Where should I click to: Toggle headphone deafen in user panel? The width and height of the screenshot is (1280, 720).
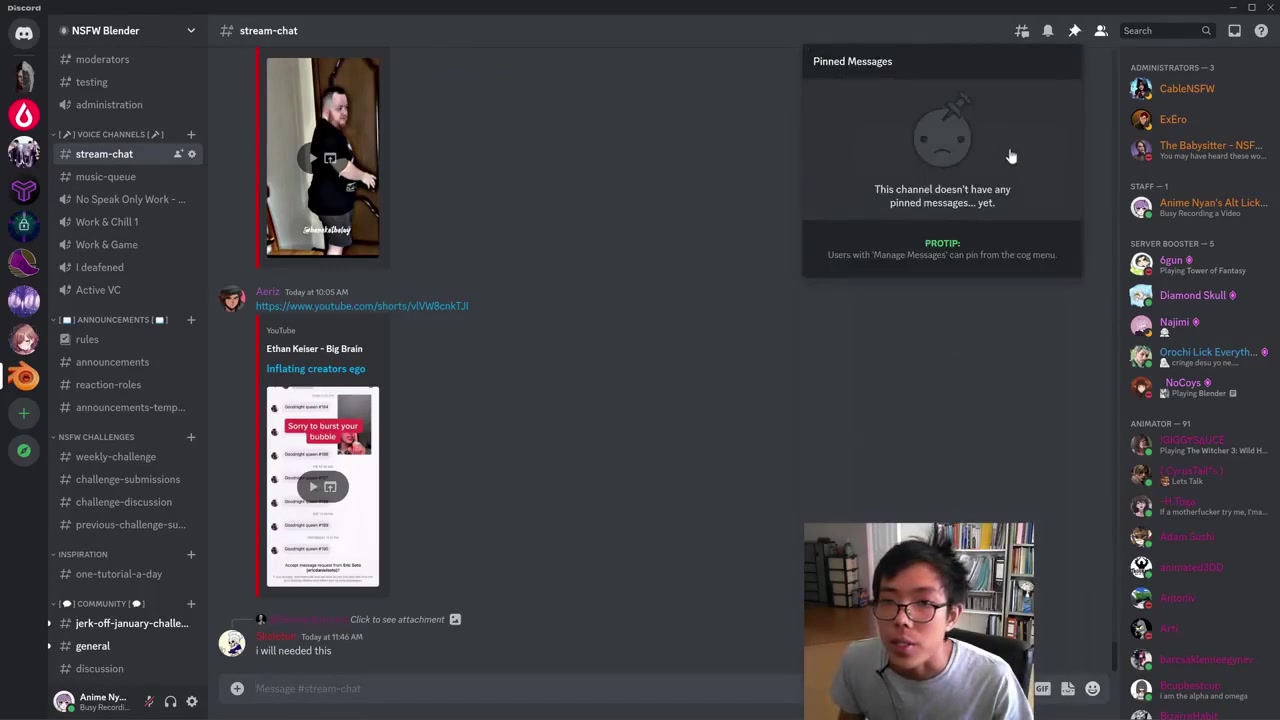tap(170, 702)
